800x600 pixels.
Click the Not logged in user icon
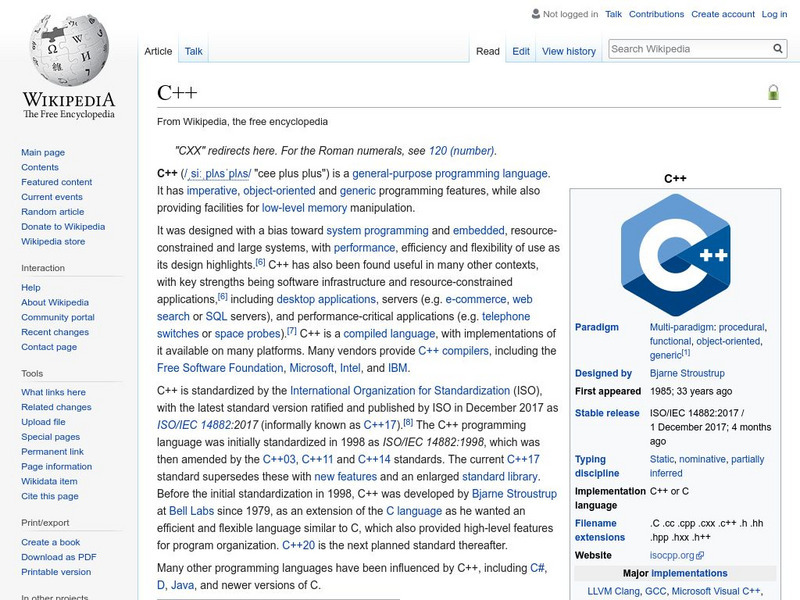536,14
